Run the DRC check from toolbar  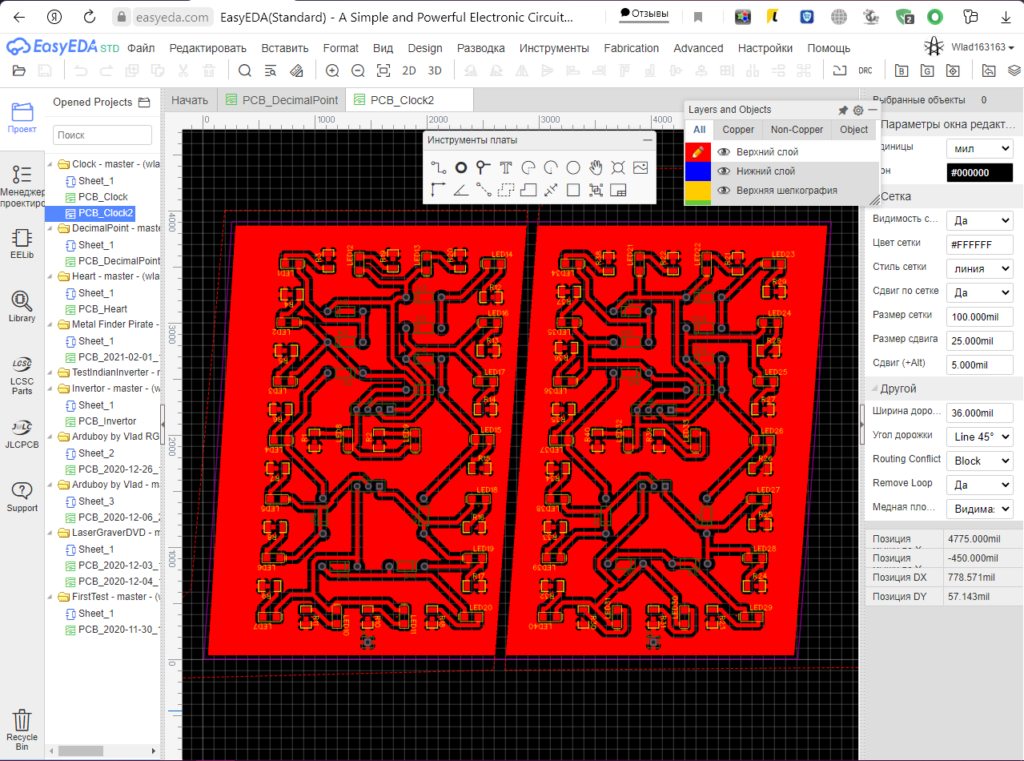(866, 71)
